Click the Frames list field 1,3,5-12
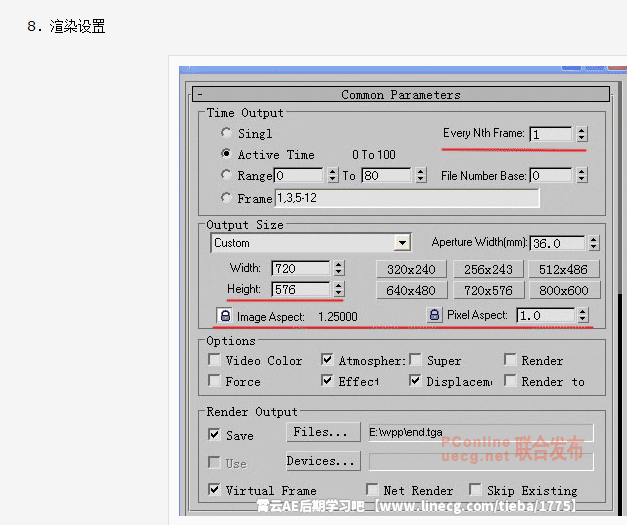The height and width of the screenshot is (525, 627). point(407,198)
